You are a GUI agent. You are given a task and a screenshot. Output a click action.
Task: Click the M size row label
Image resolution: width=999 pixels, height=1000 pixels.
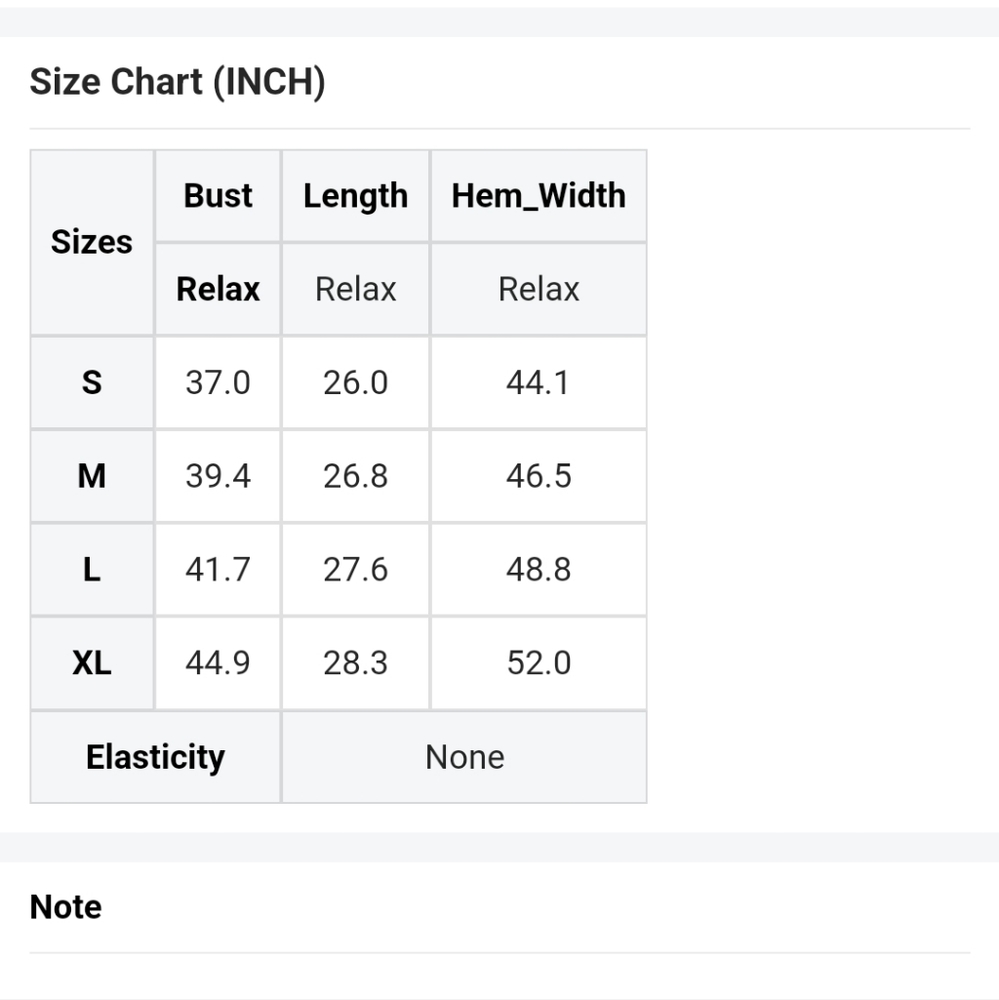92,476
